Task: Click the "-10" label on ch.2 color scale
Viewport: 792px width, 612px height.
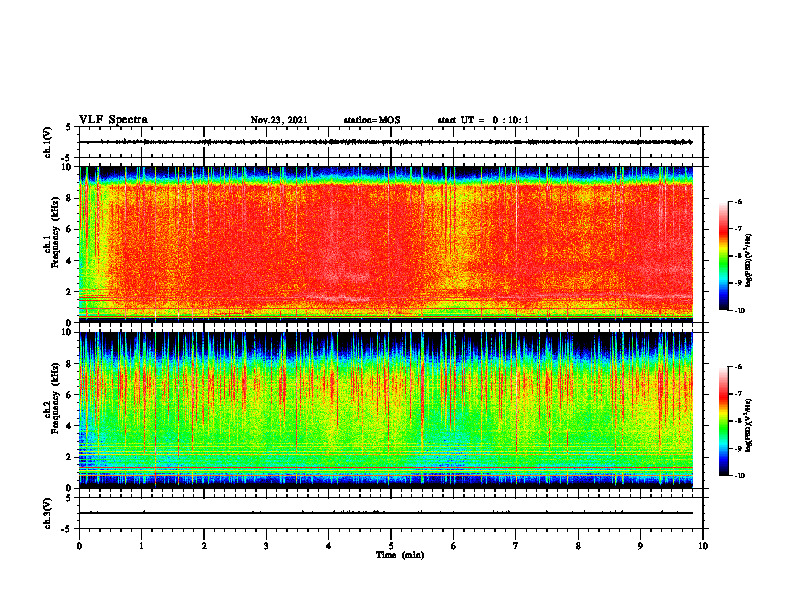Action: point(738,476)
